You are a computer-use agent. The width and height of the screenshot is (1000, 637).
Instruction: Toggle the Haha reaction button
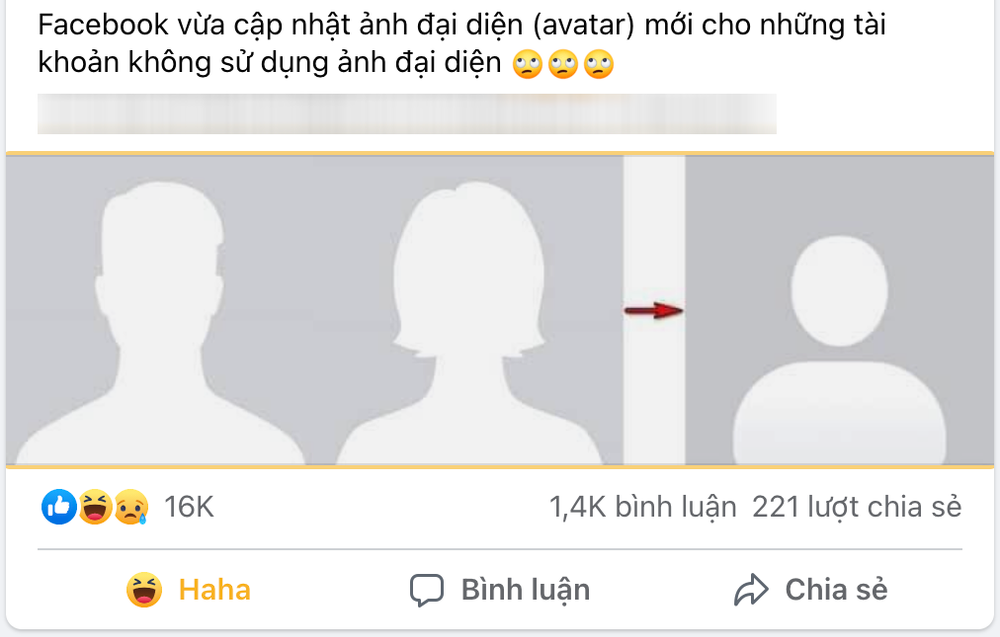pyautogui.click(x=189, y=589)
